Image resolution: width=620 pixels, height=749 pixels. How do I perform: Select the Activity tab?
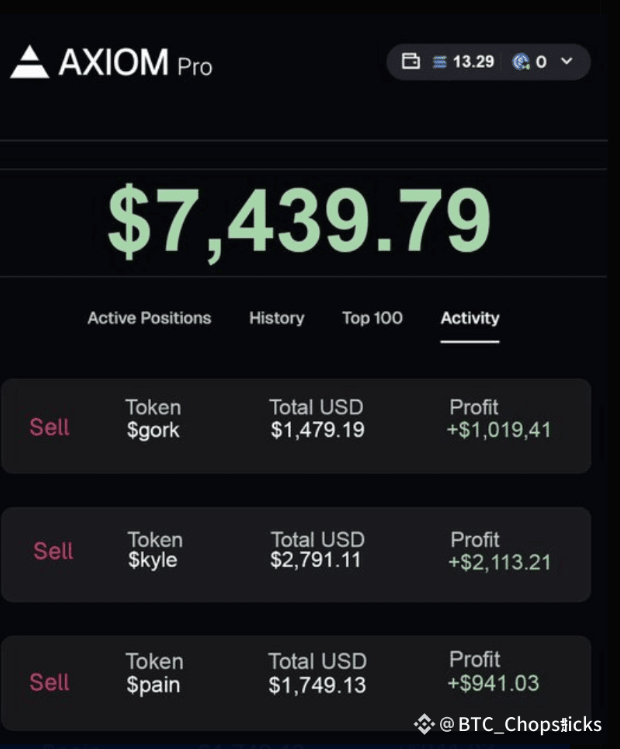point(470,318)
